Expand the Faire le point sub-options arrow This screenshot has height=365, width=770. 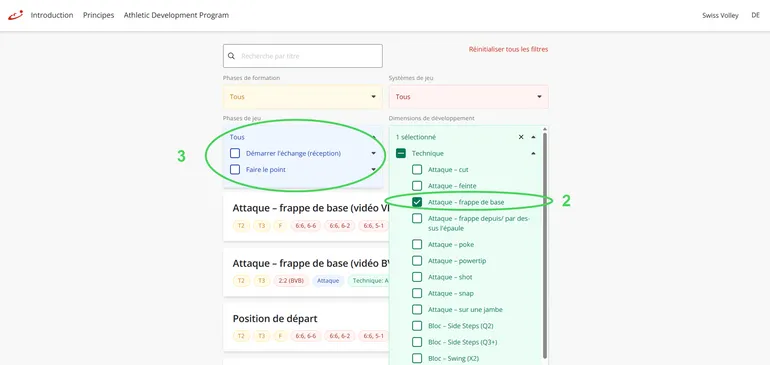(x=374, y=169)
